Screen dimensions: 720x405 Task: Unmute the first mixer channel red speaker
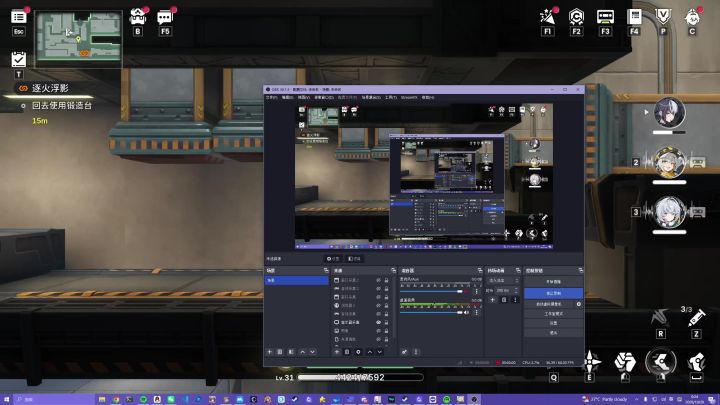(x=467, y=292)
